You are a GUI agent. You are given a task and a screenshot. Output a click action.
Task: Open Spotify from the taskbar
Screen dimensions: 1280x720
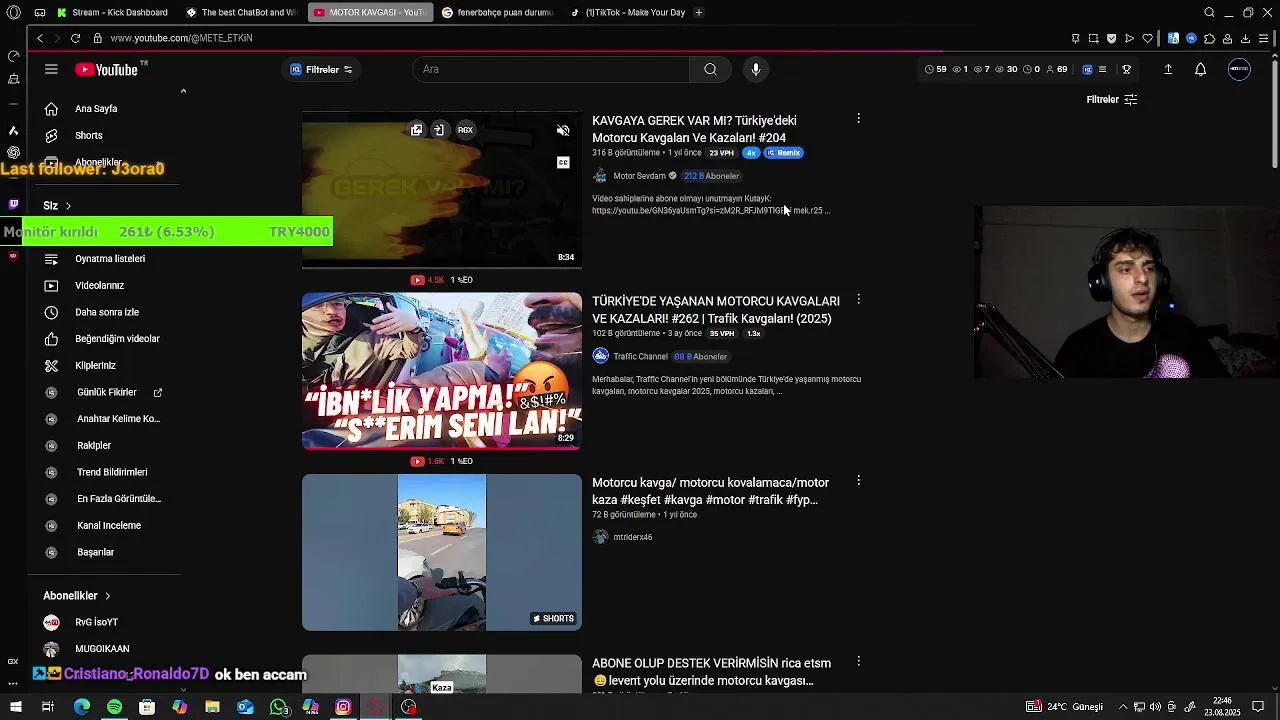coord(114,707)
